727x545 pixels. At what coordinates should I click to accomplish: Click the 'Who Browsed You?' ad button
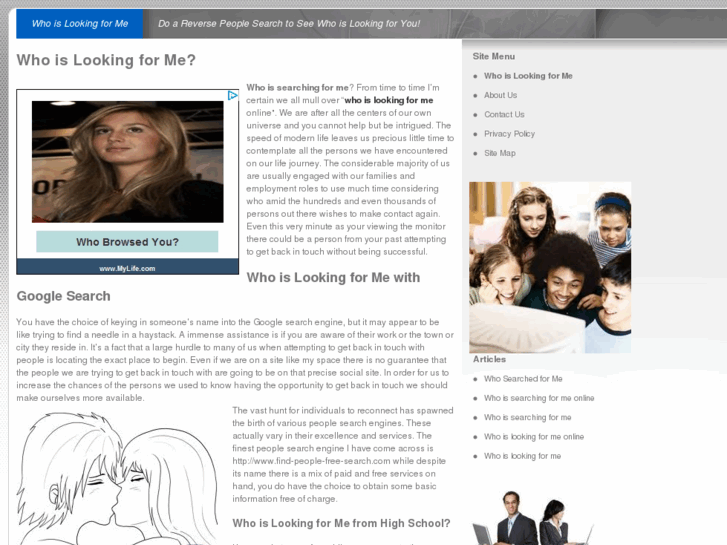(127, 242)
